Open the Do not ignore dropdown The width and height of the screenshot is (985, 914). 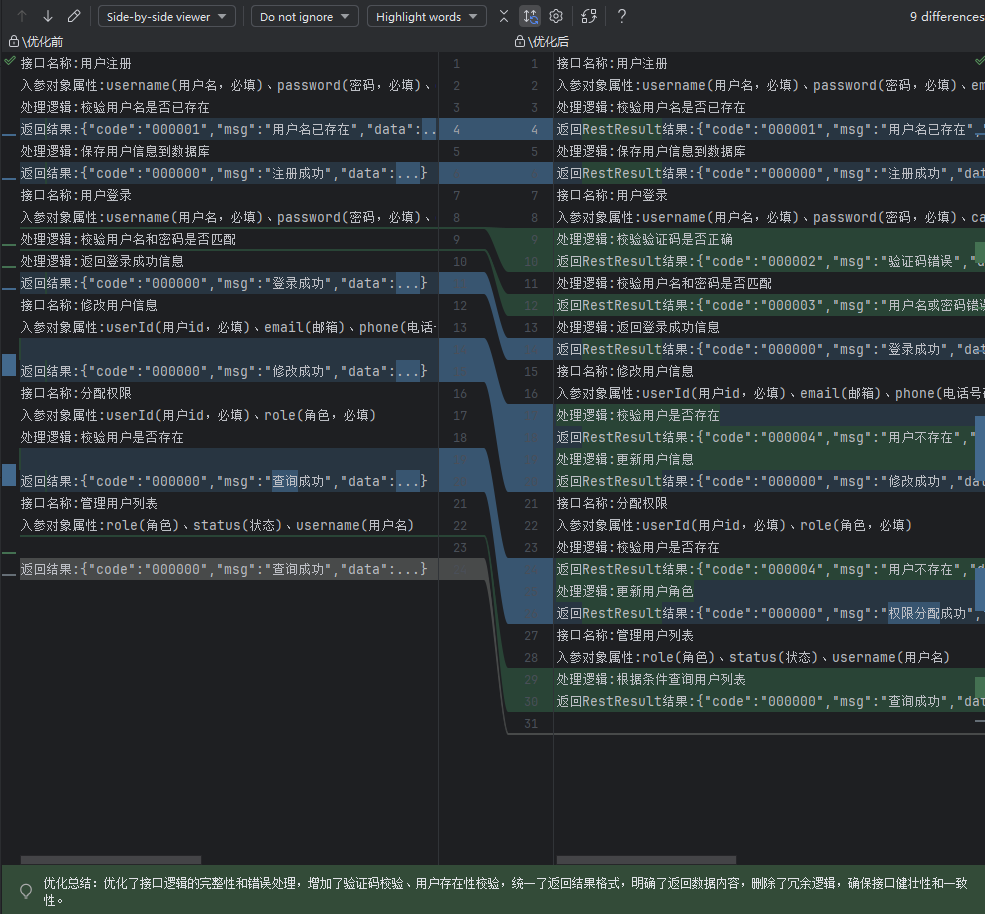[304, 16]
